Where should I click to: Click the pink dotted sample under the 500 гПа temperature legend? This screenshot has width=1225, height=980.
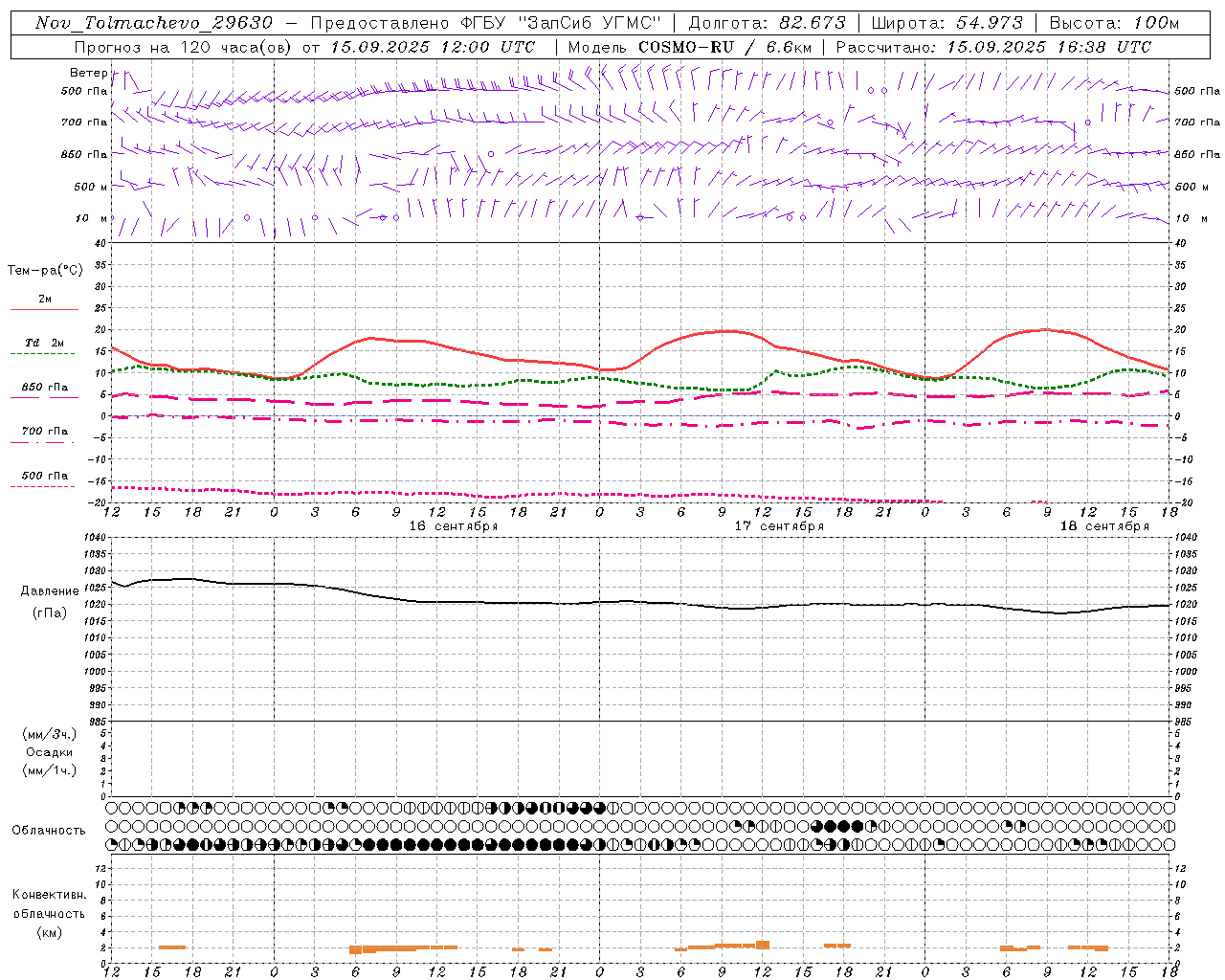[43, 486]
